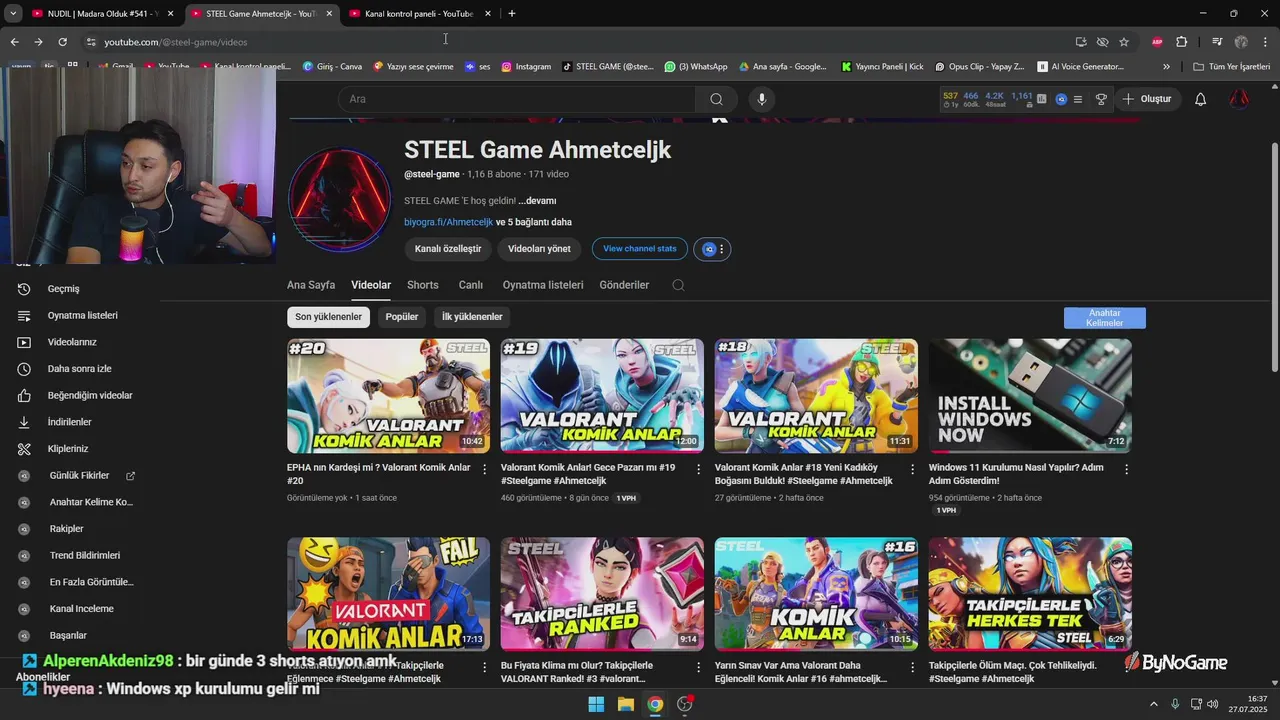Image resolution: width=1280 pixels, height=720 pixels.
Task: Open the INSTALL WINDOWS NOW video thumbnail
Action: point(1030,396)
